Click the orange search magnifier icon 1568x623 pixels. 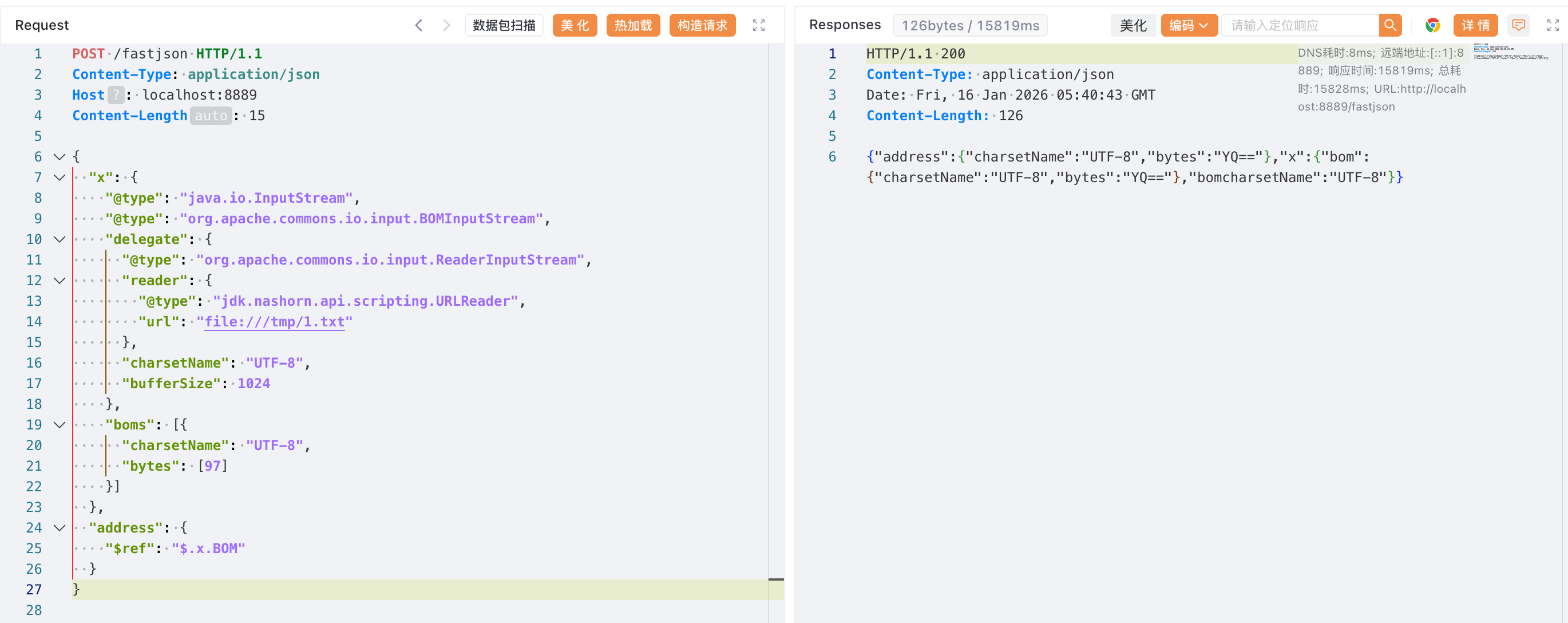pos(1389,25)
